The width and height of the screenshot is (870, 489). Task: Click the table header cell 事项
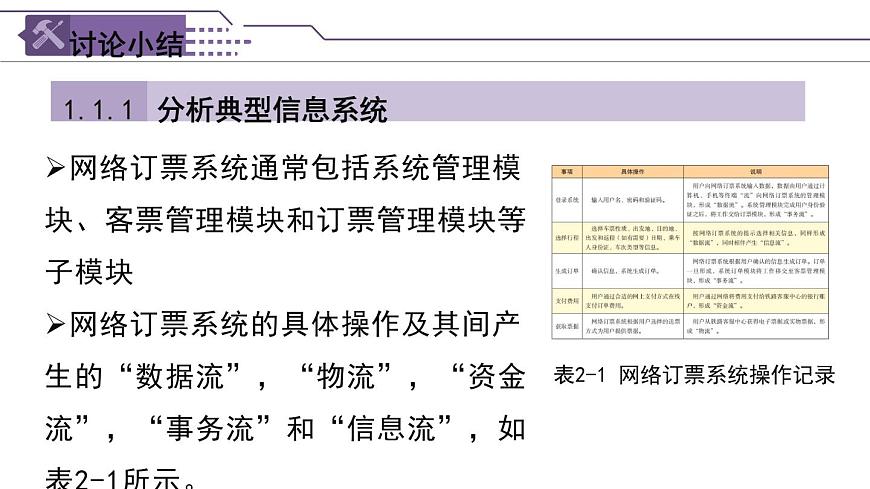point(567,172)
